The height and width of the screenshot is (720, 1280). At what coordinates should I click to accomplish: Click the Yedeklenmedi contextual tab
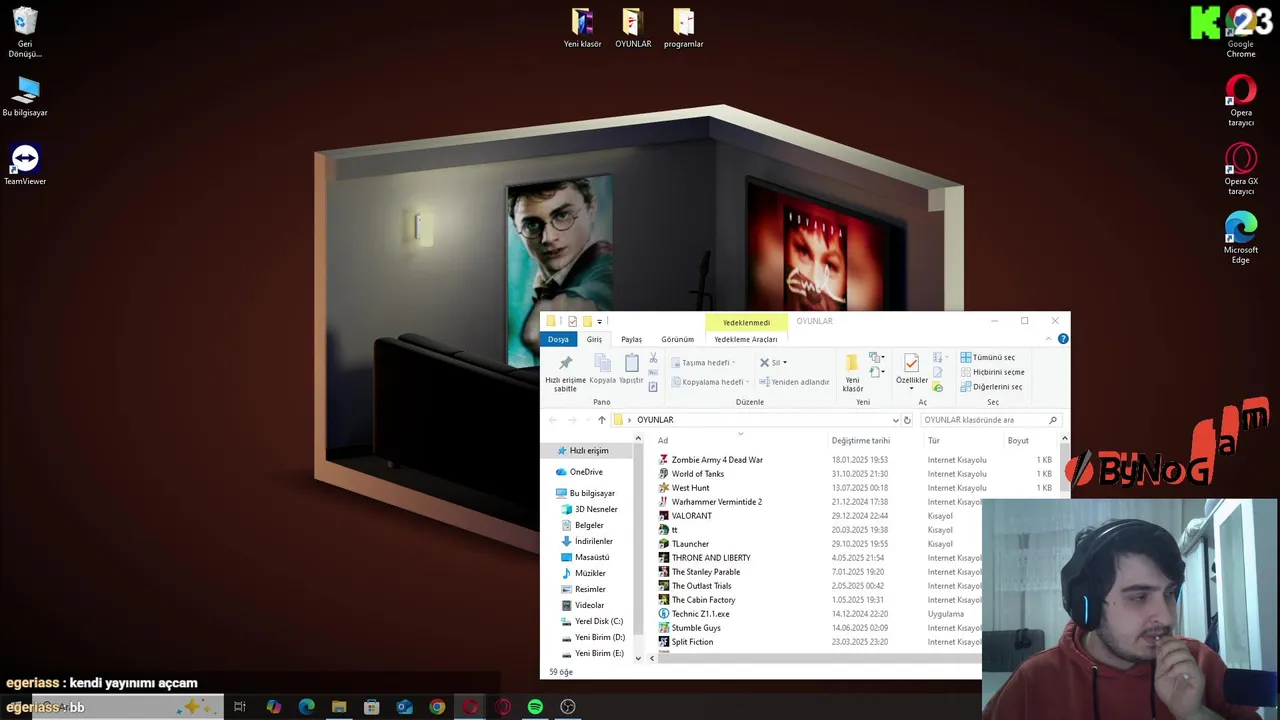746,322
